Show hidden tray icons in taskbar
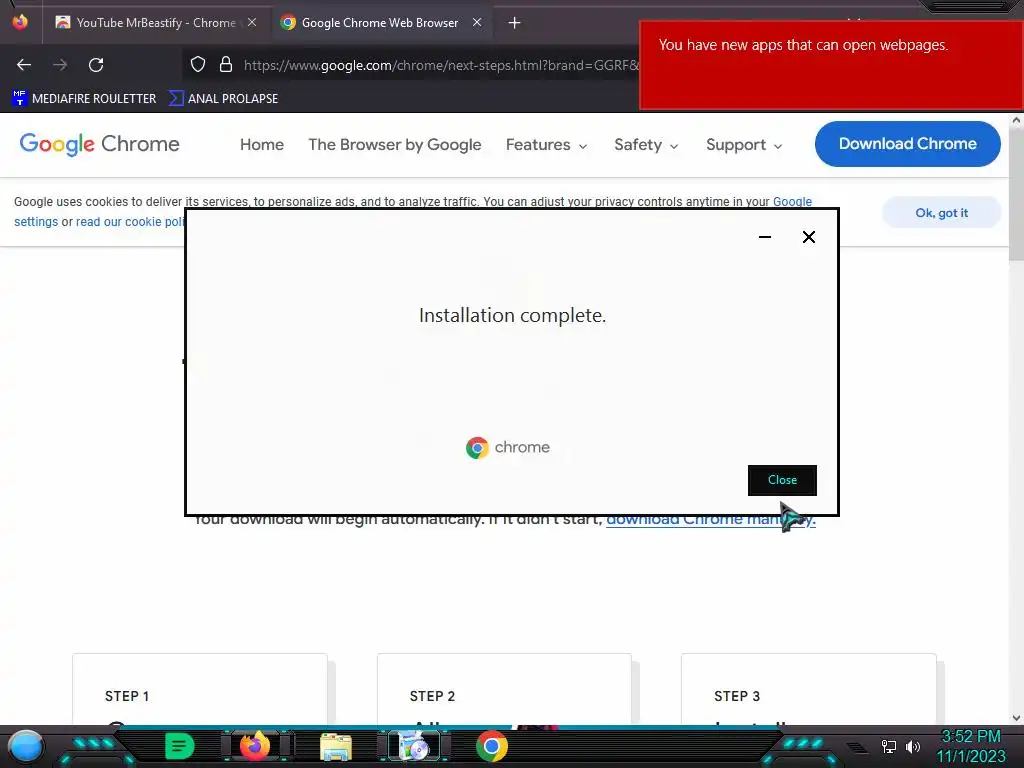 [x=857, y=748]
